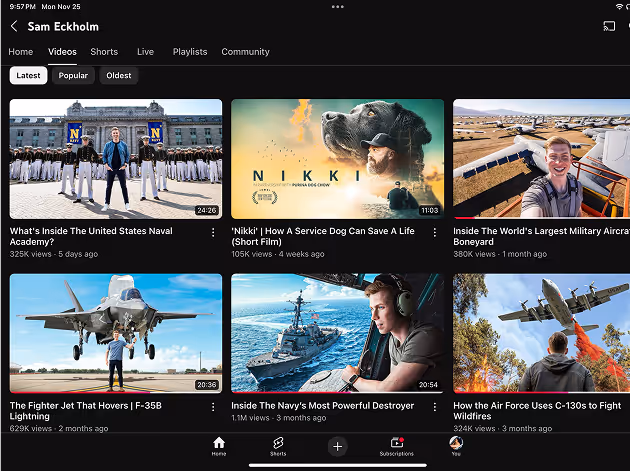Screen dimensions: 630x471
Task: Click the 9:57 PM clock in status bar
Action: 22,7
